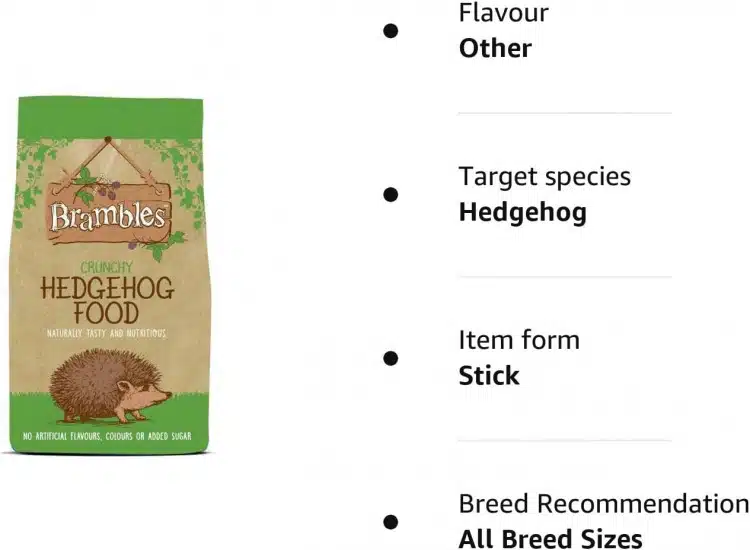Click the HEDGEHOG FOOD text on package

click(x=107, y=301)
